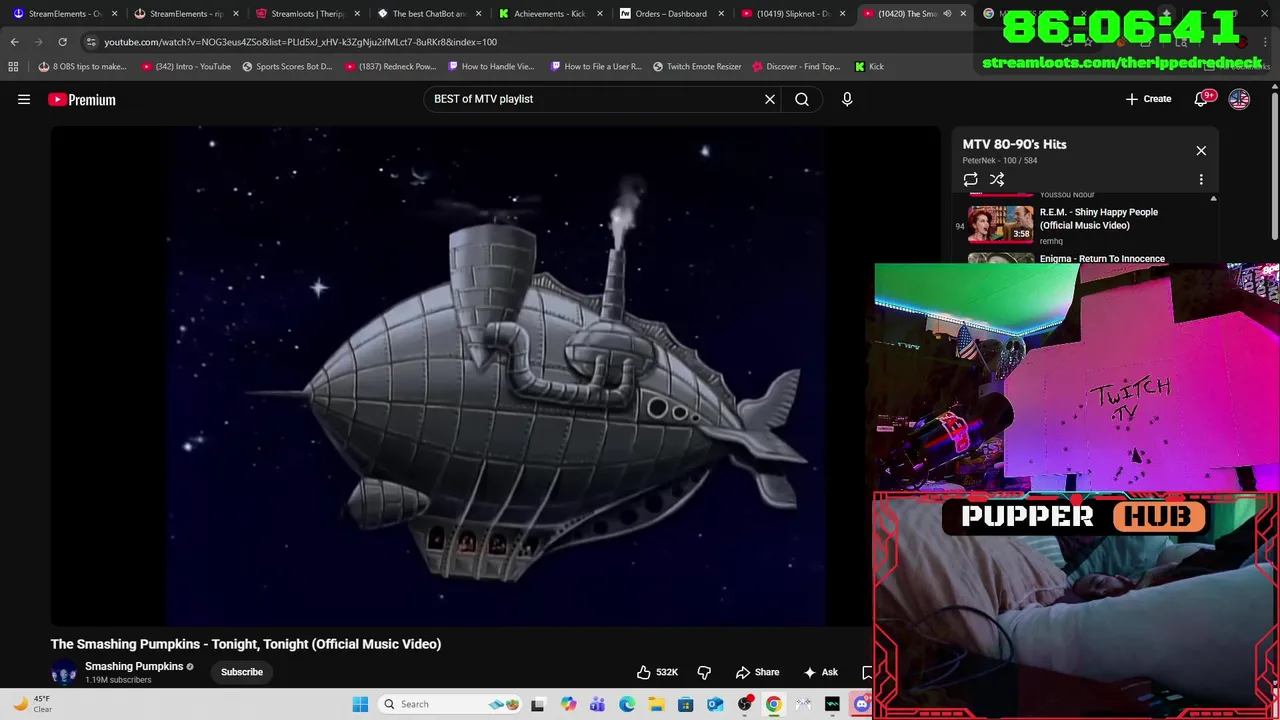Open playlist three-dot options menu
This screenshot has height=720, width=1280.
tap(1201, 180)
